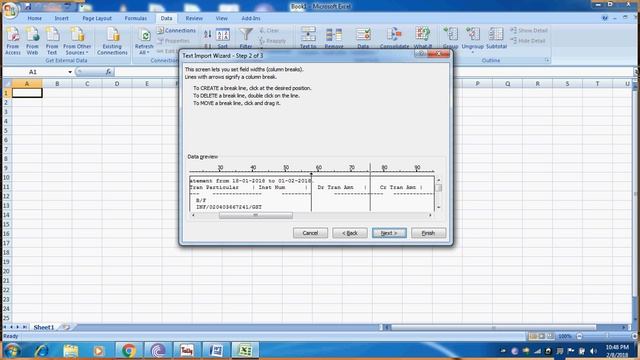Click the From Web import icon

tap(32, 41)
